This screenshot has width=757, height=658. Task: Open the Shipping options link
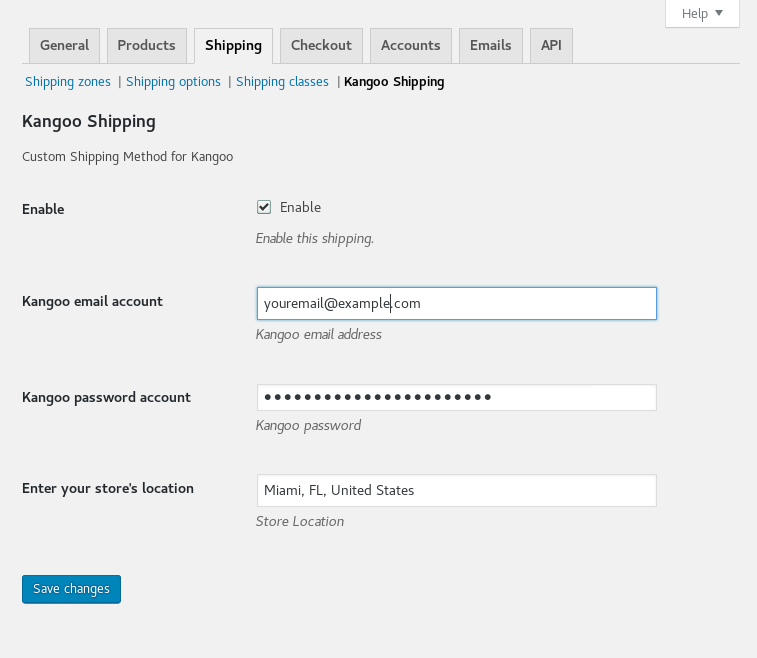173,82
